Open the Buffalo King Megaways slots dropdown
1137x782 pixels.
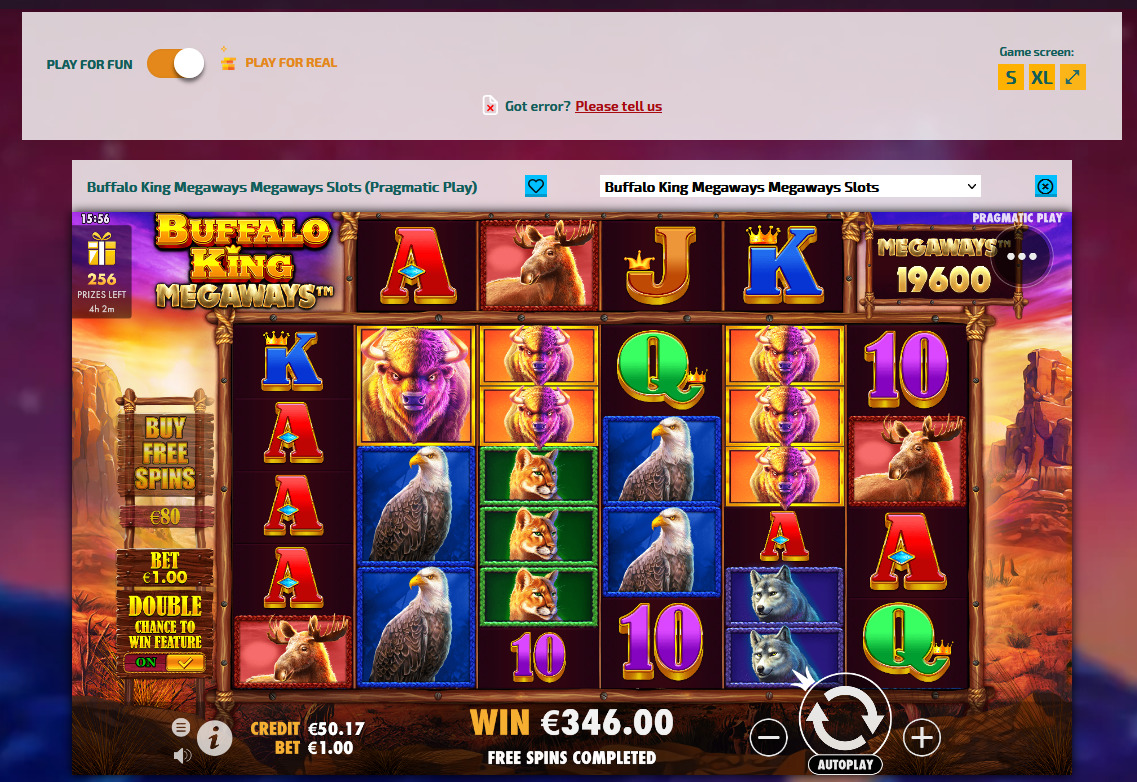coord(790,186)
